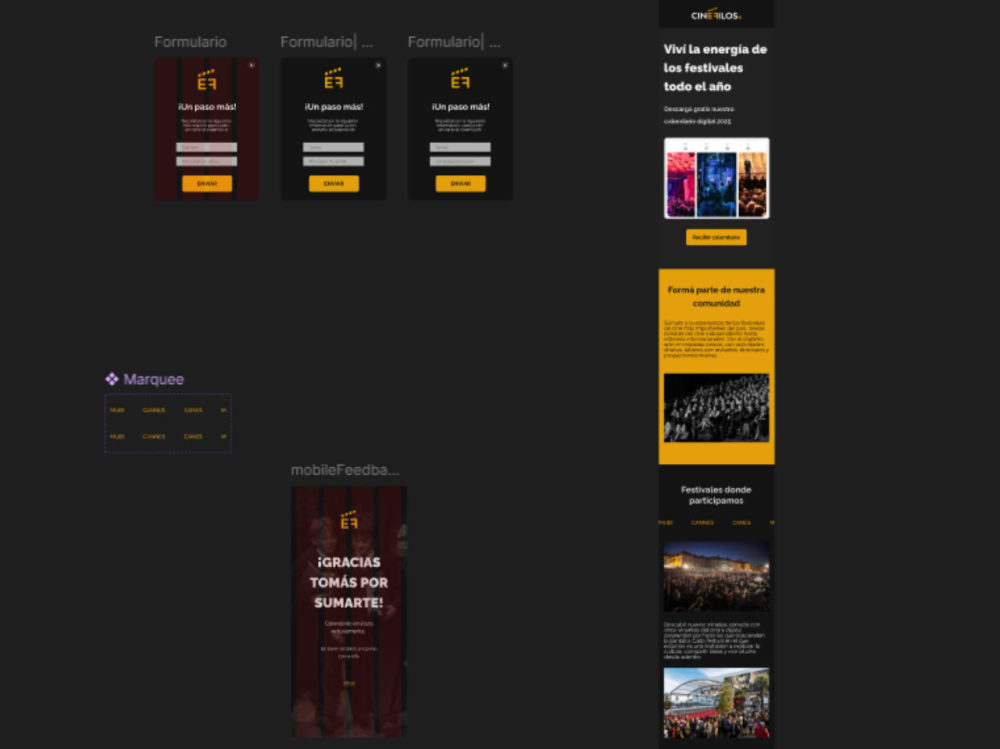Viewport: 1000px width, 749px height.
Task: Close the red-striped Formulario popup with its X
Action: 251,65
